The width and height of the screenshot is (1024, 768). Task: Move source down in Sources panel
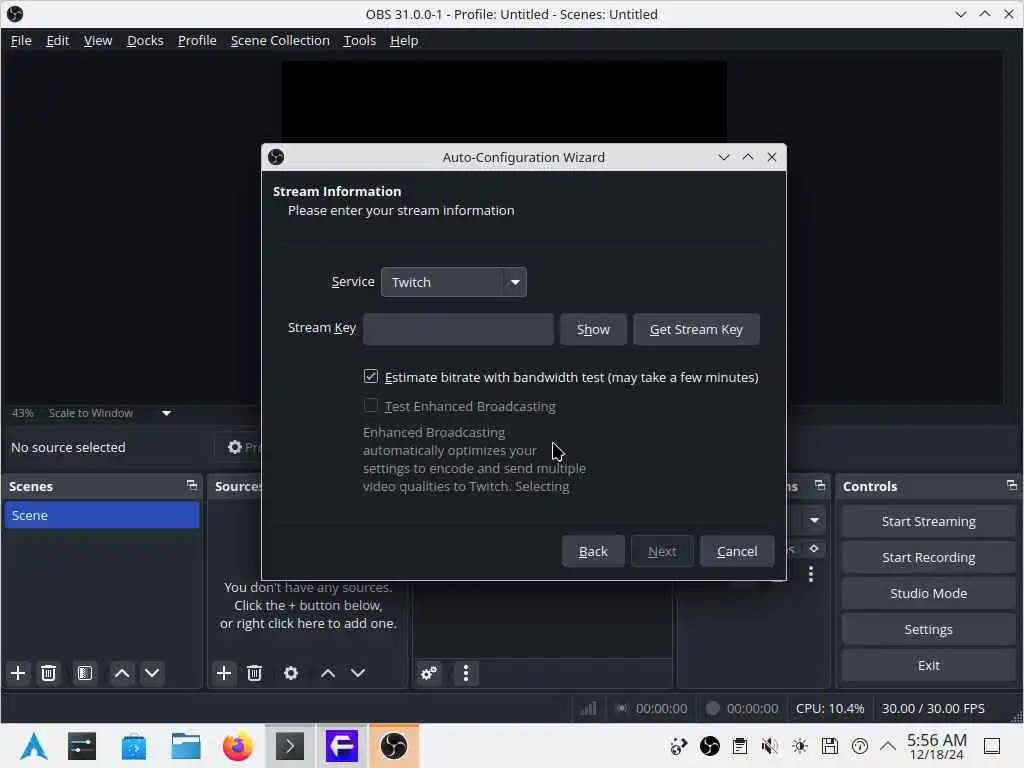click(x=358, y=673)
